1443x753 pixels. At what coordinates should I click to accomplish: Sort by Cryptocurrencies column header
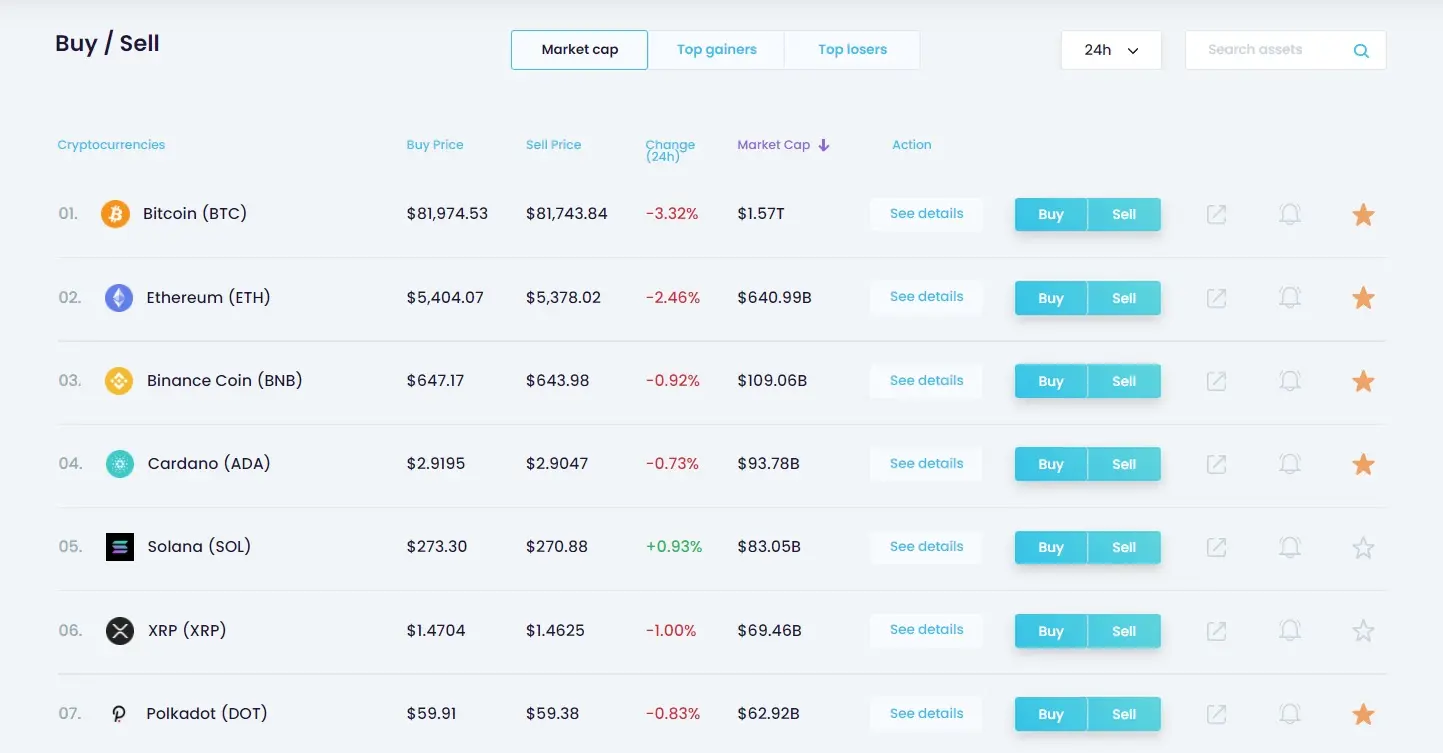click(111, 145)
